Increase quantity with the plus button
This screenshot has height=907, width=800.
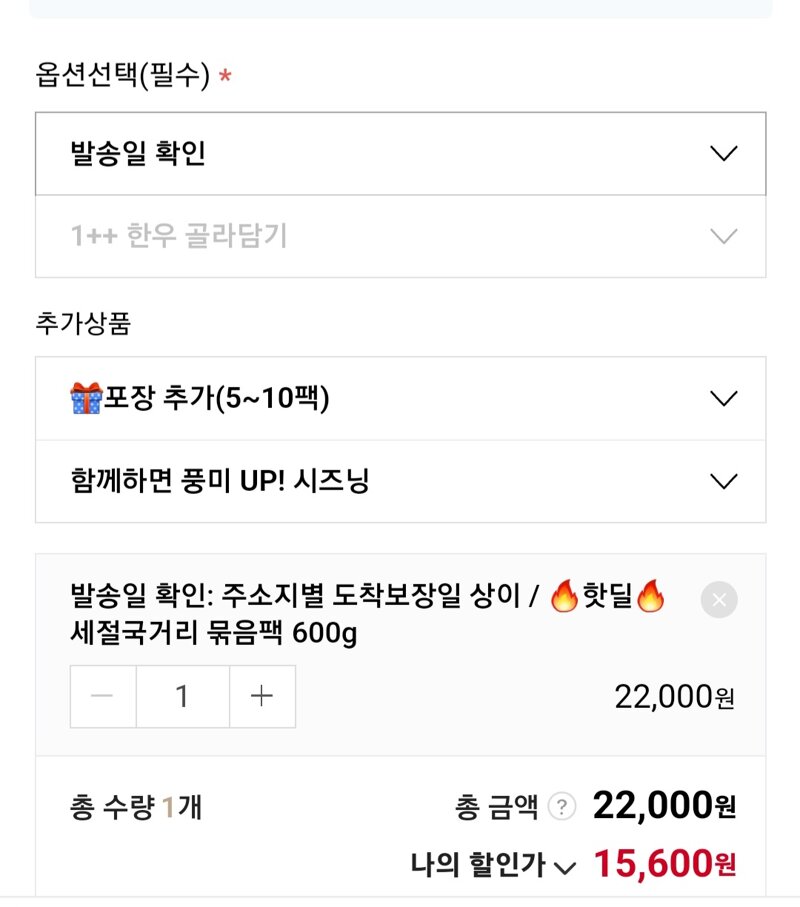coord(262,696)
